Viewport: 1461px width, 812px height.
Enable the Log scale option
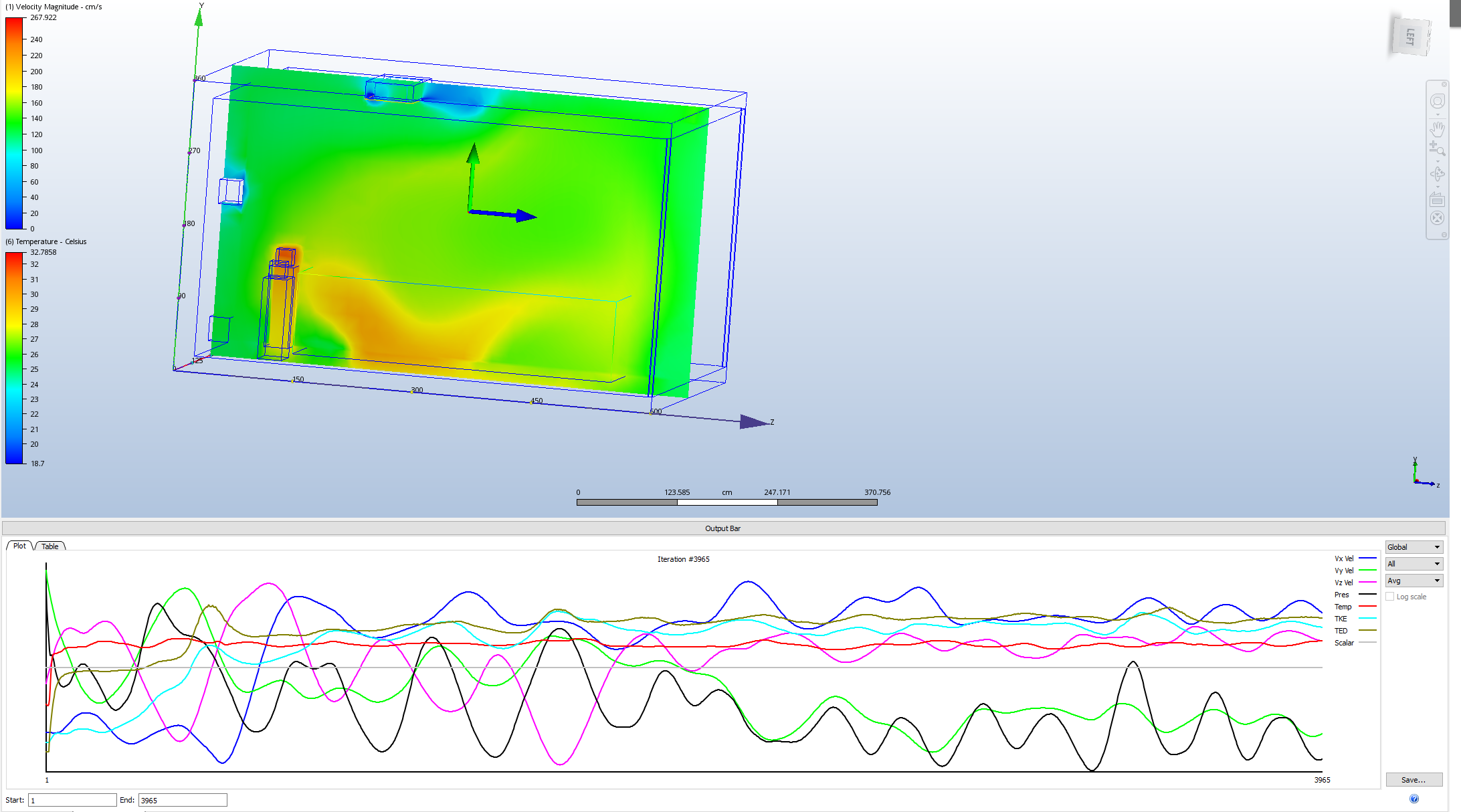click(x=1390, y=596)
